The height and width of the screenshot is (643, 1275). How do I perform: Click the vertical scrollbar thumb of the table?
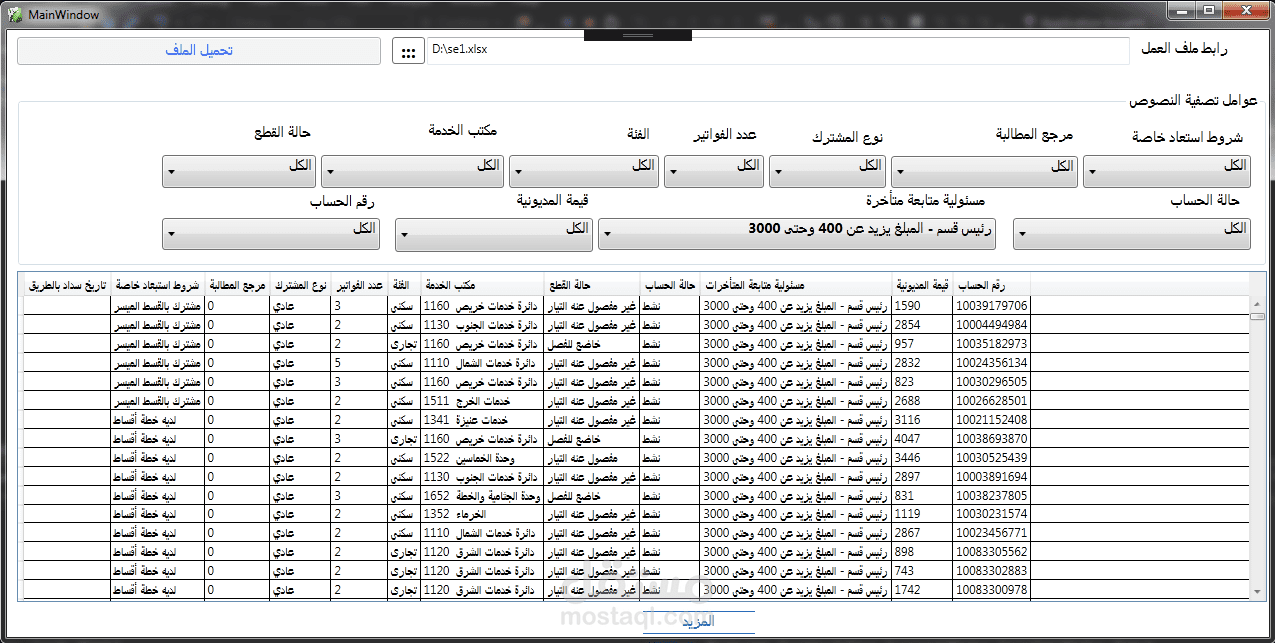click(1258, 315)
